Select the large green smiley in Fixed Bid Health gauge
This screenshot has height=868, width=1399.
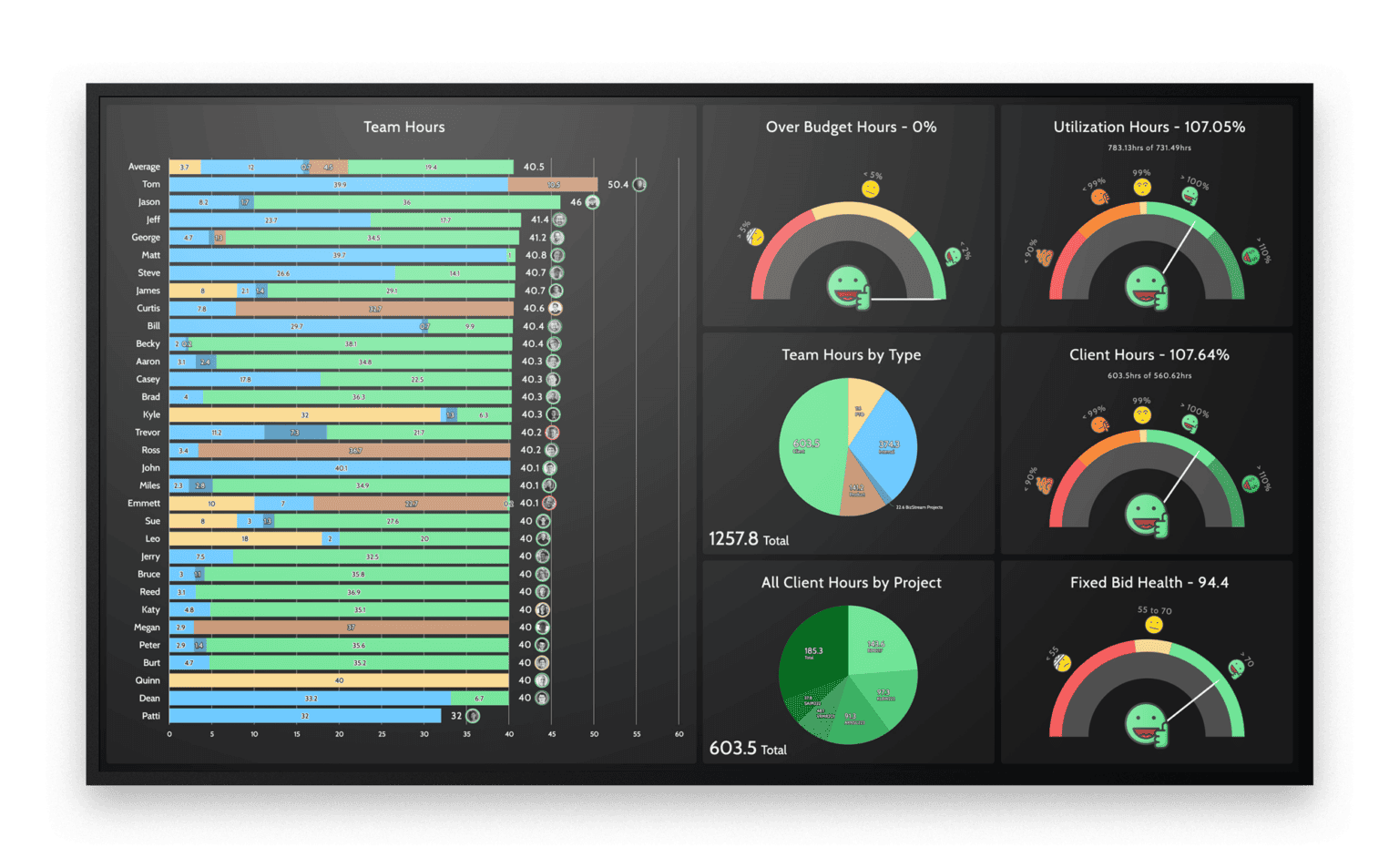pos(1147,725)
